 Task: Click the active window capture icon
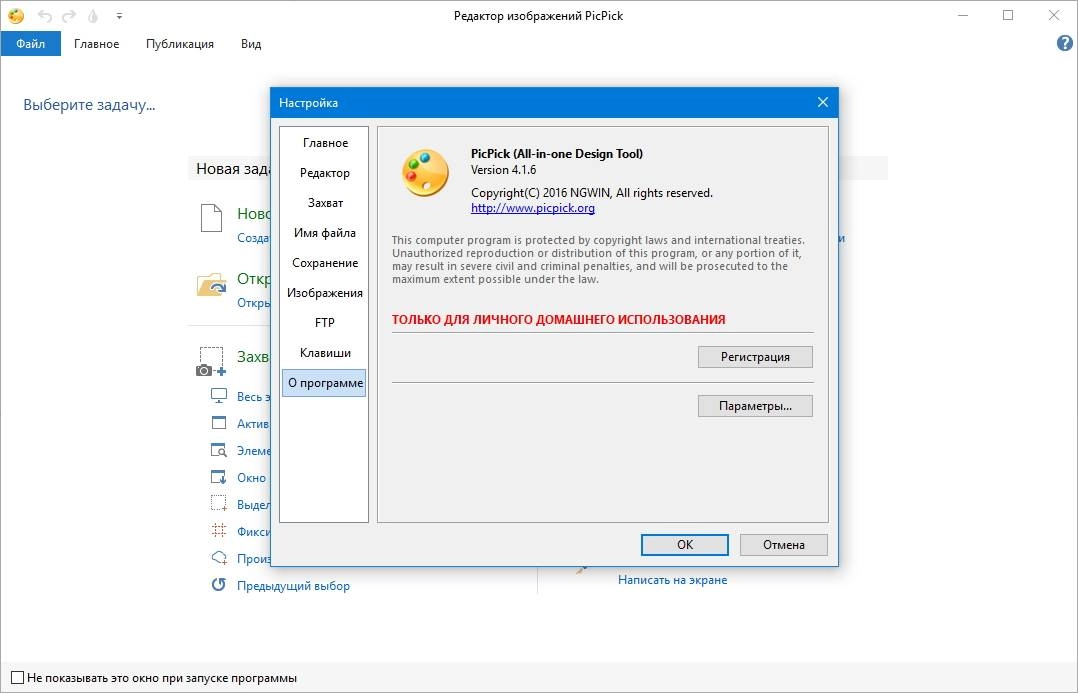click(x=219, y=424)
